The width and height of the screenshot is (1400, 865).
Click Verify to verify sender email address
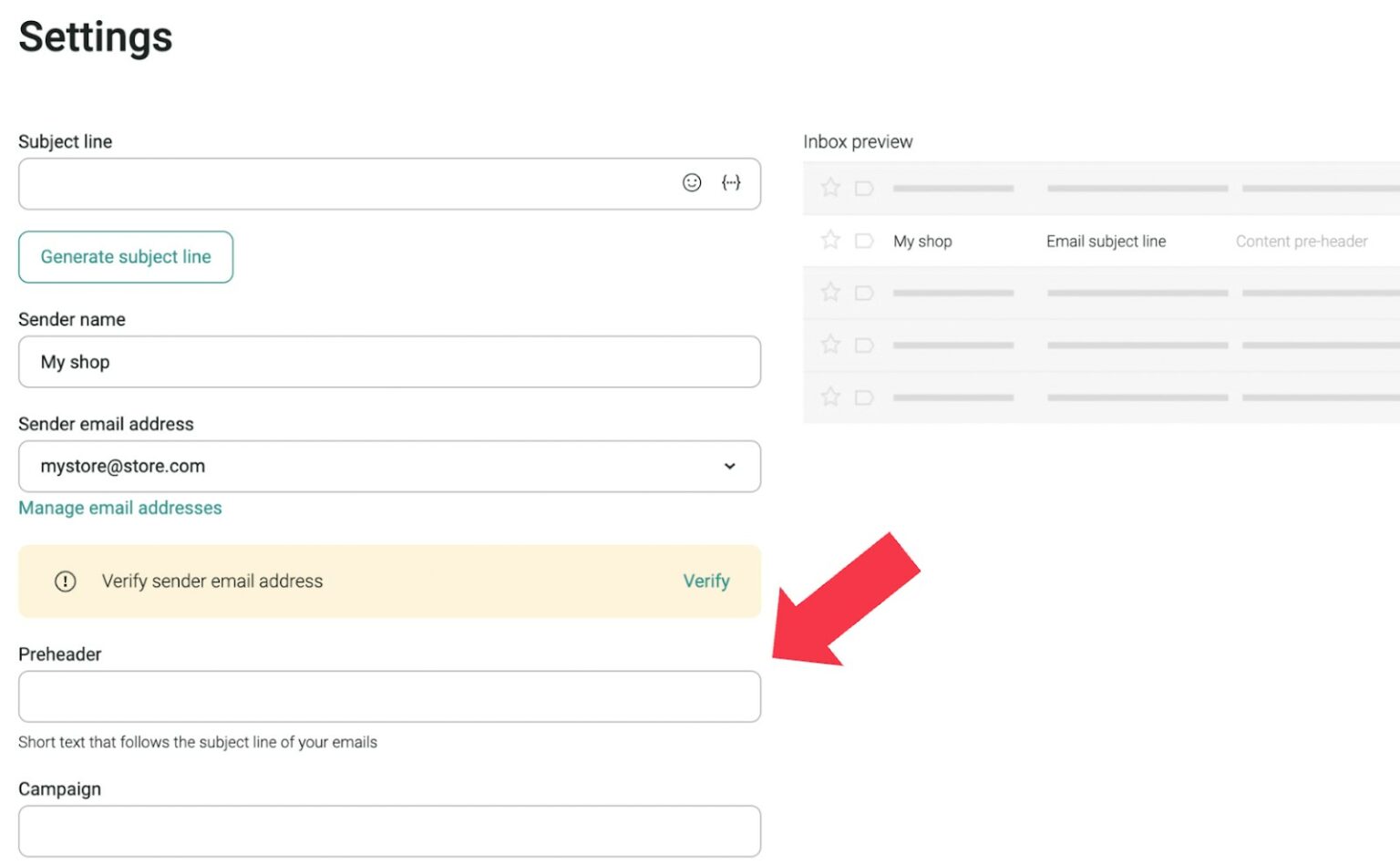[x=706, y=581]
